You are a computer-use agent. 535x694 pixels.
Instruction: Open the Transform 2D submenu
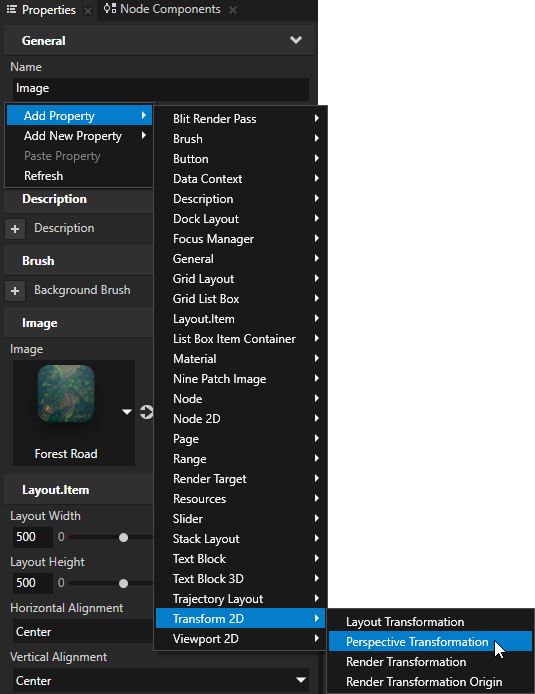click(x=241, y=619)
